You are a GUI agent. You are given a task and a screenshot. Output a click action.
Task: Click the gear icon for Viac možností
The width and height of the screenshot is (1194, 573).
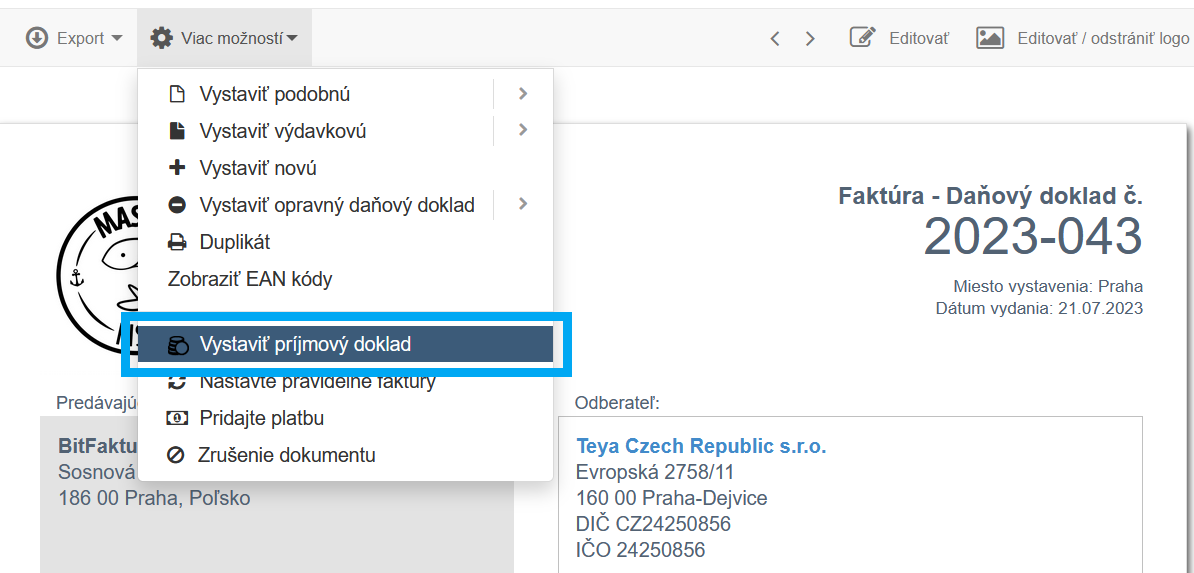click(161, 38)
